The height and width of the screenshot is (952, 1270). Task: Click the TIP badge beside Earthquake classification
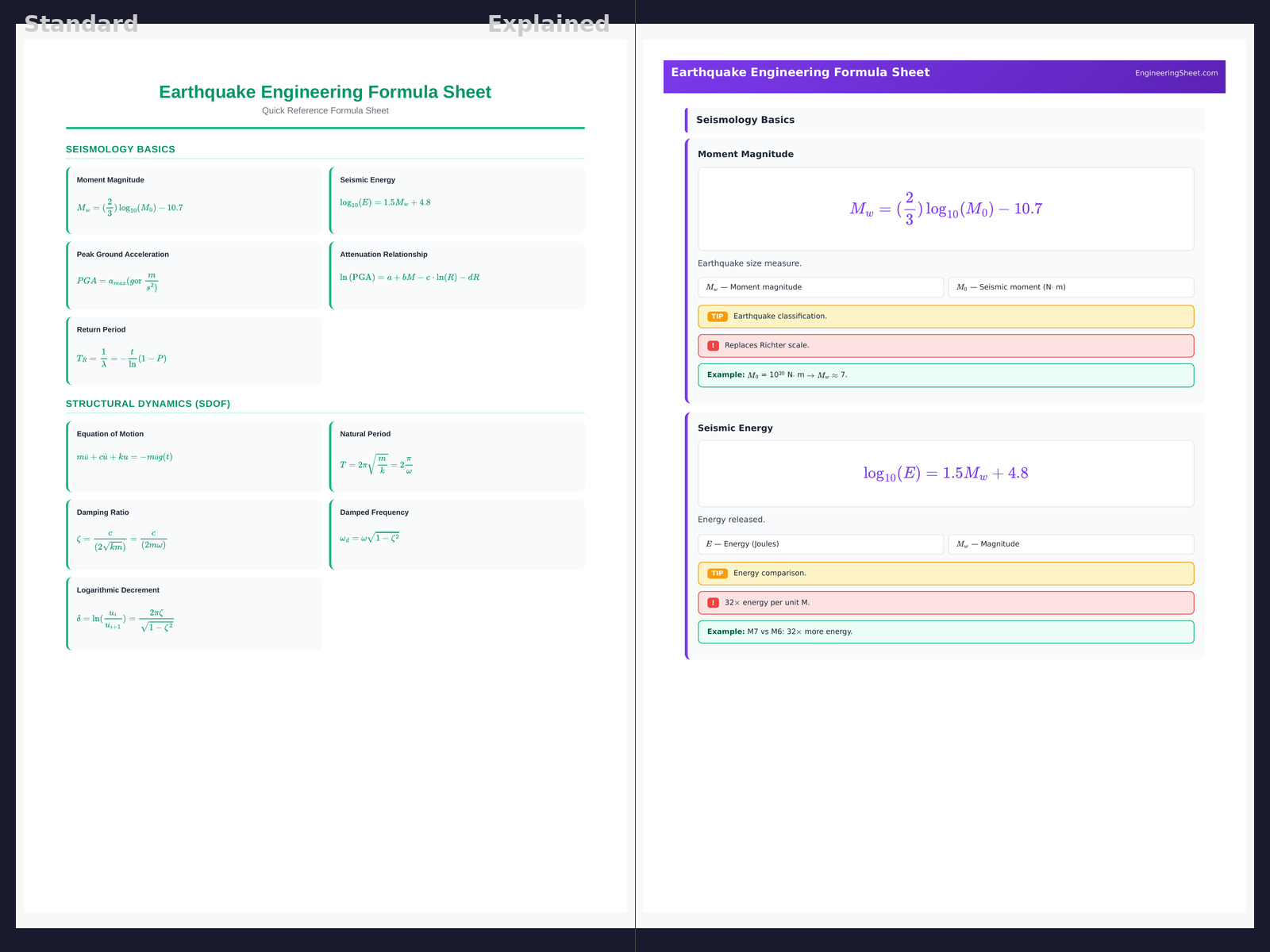[717, 317]
